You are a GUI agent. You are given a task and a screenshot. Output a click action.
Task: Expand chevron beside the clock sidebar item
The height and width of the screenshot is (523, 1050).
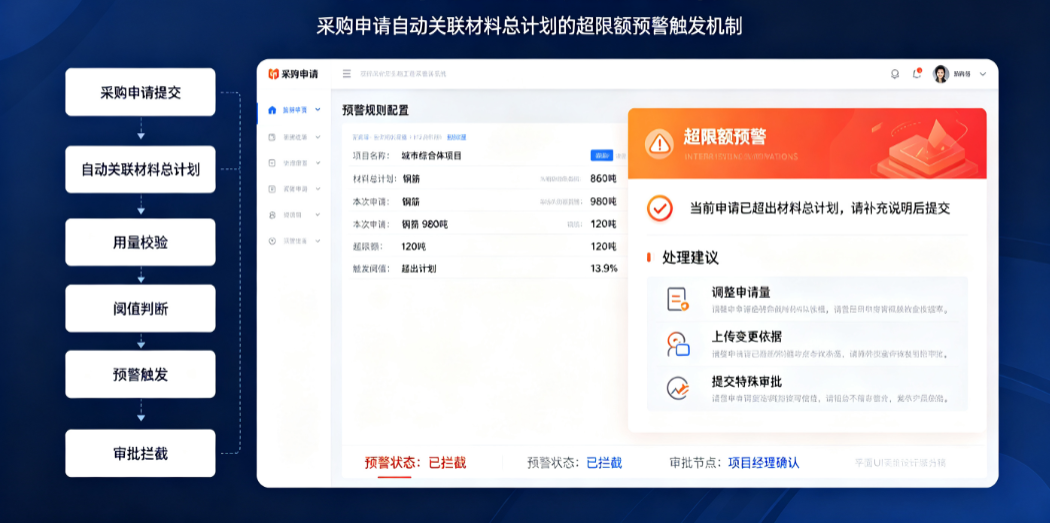pyautogui.click(x=317, y=240)
